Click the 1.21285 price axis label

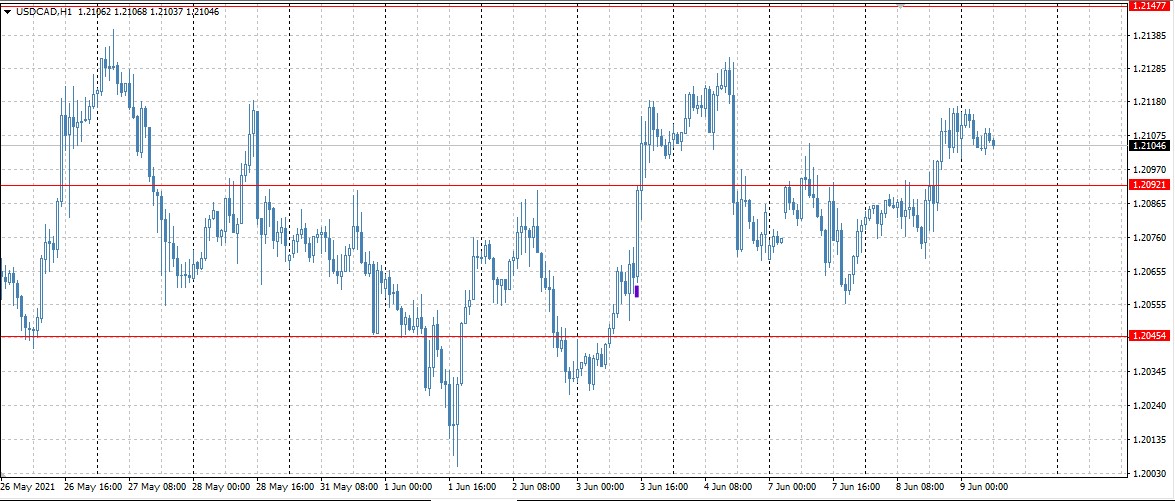tap(1149, 69)
